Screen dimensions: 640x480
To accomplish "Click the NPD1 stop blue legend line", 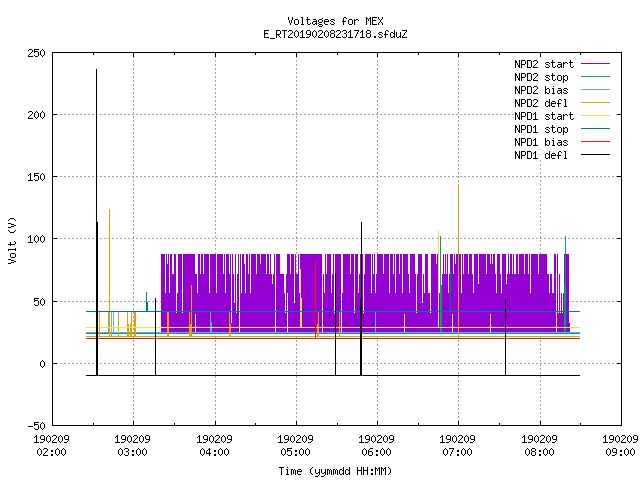I will click(x=595, y=129).
